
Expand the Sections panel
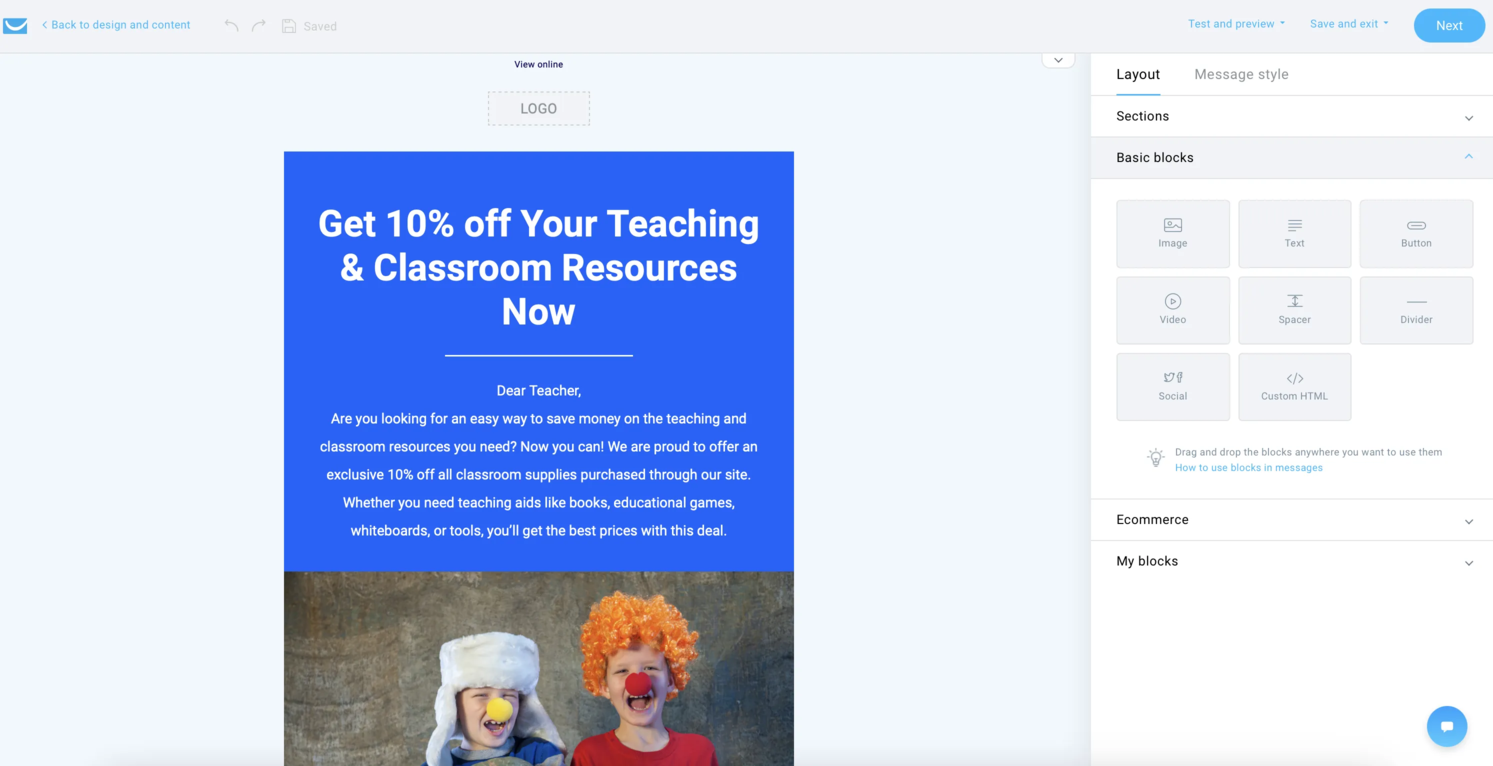point(1291,117)
